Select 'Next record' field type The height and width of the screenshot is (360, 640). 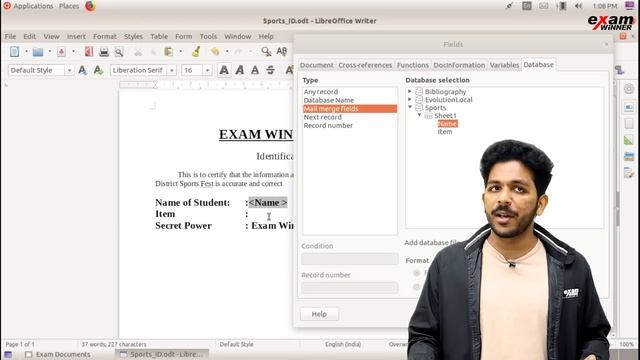tap(350, 117)
